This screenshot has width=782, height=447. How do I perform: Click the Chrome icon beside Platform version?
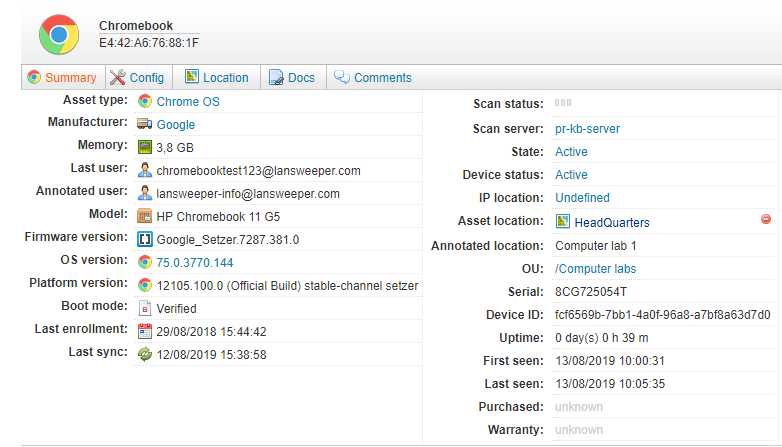(145, 285)
